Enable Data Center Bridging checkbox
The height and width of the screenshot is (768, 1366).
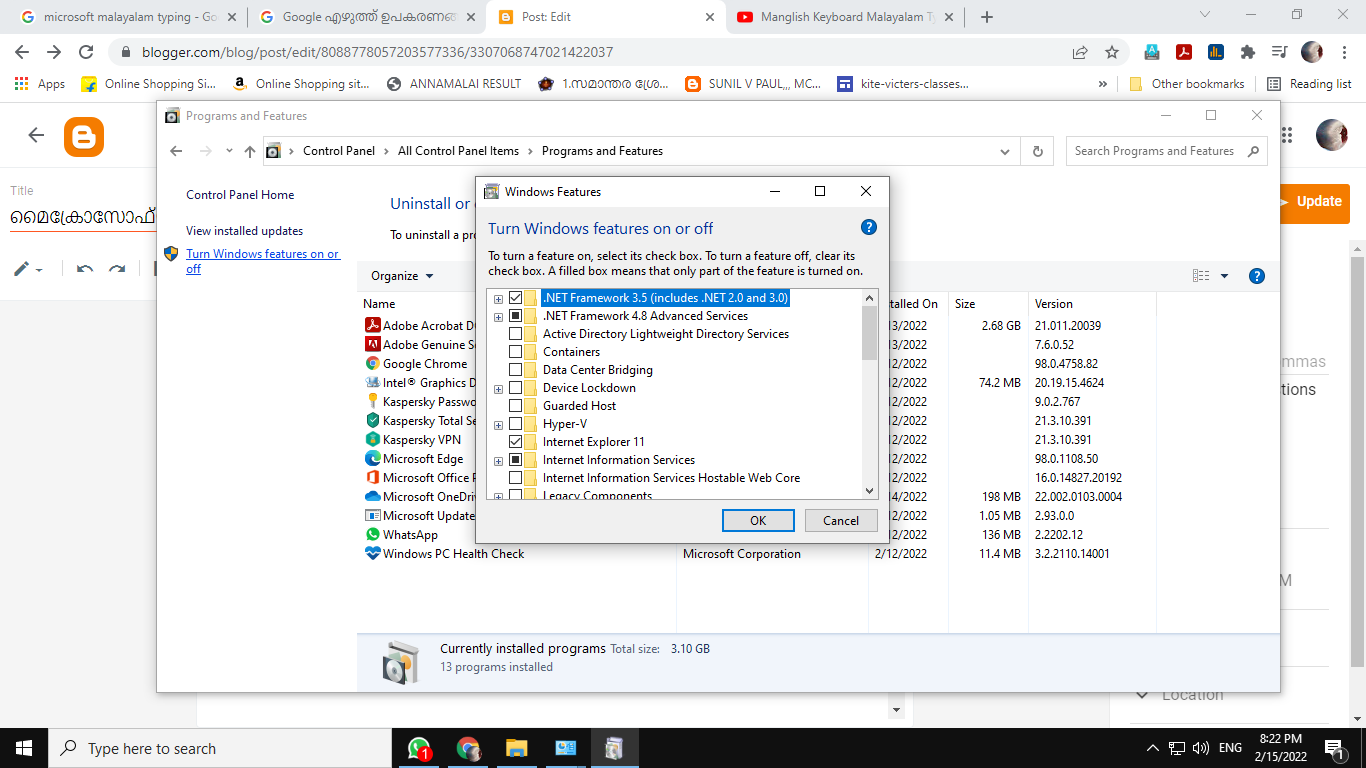(515, 370)
